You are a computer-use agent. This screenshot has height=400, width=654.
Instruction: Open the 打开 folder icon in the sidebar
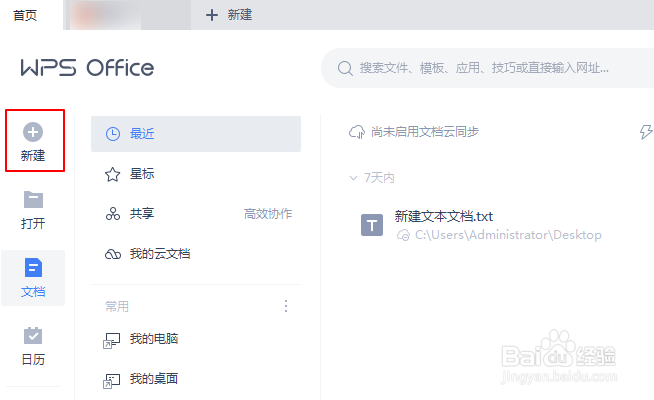click(x=33, y=199)
